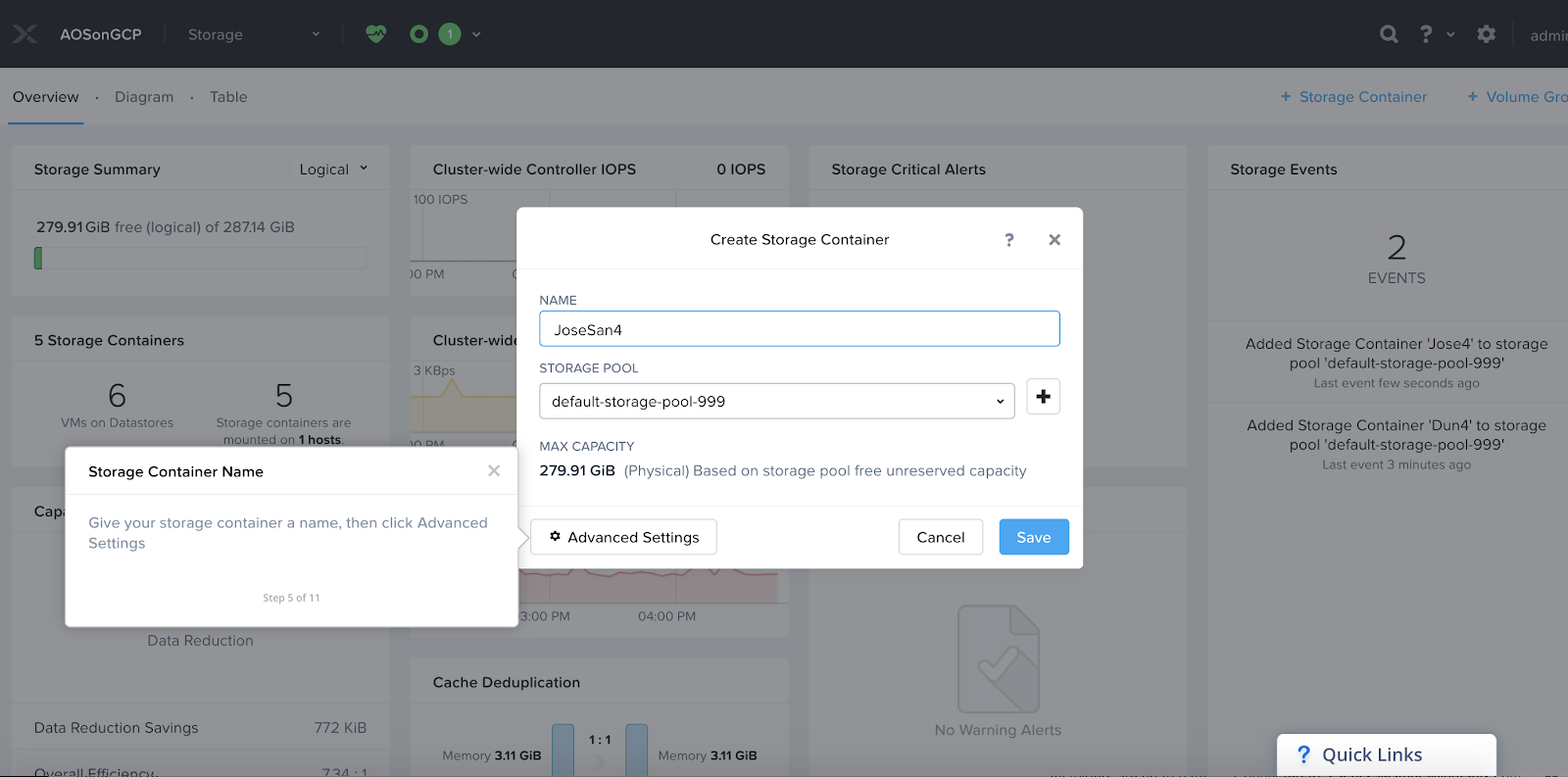Image resolution: width=1568 pixels, height=777 pixels.
Task: Close the Storage Container Name tooltip
Action: 494,471
